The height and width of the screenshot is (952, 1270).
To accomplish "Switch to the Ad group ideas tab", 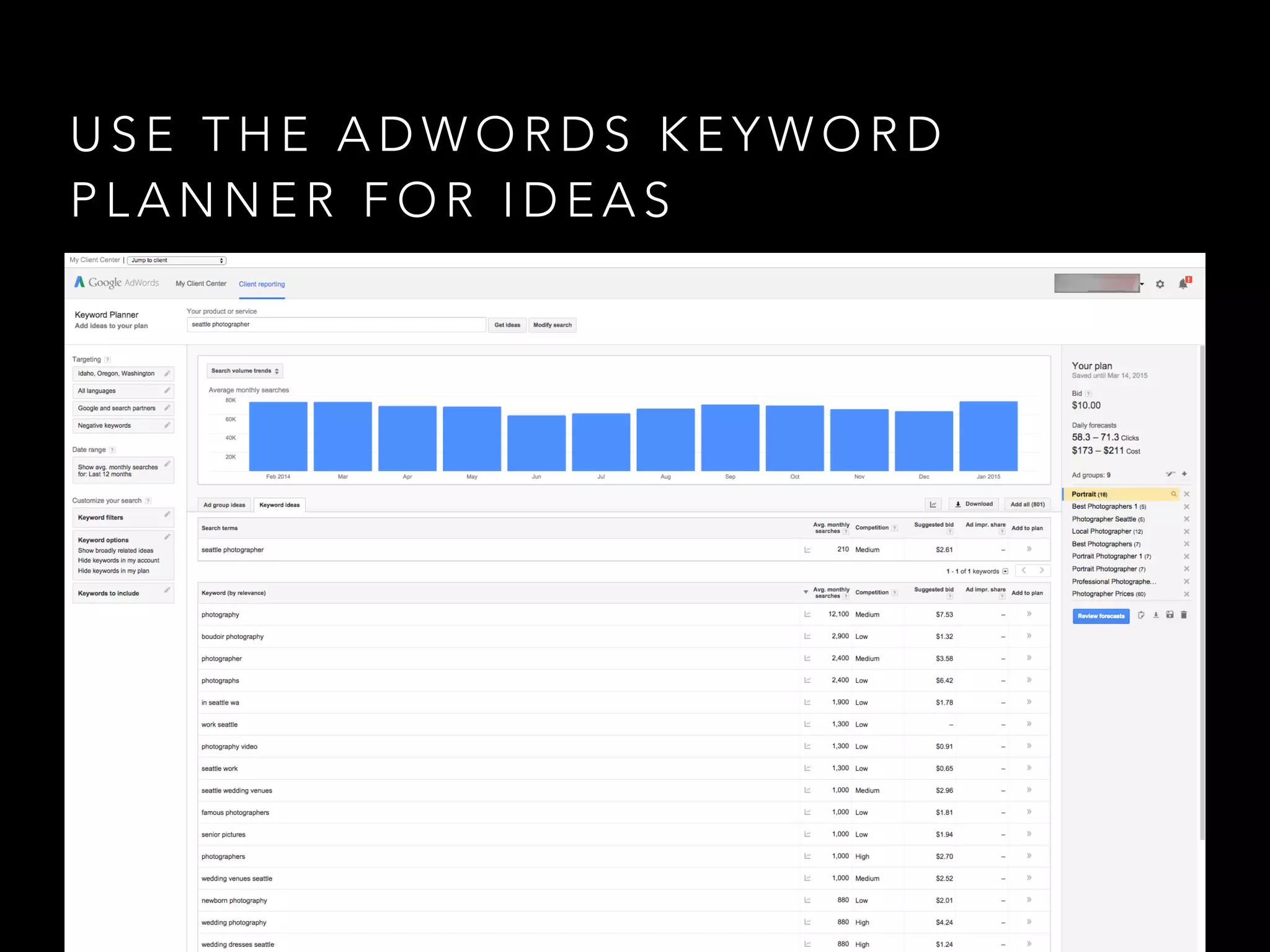I will pyautogui.click(x=224, y=505).
